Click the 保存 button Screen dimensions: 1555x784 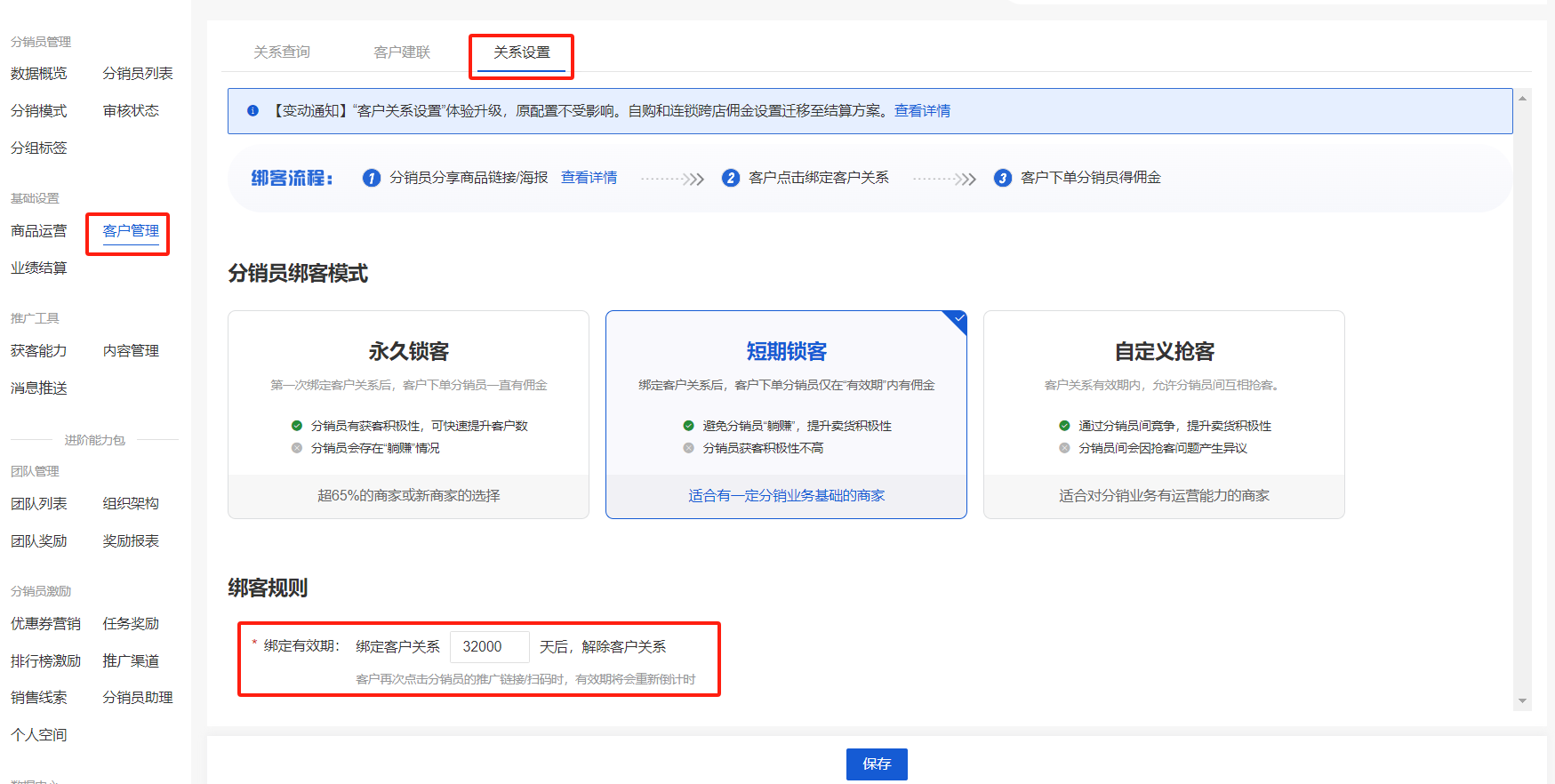(x=877, y=764)
